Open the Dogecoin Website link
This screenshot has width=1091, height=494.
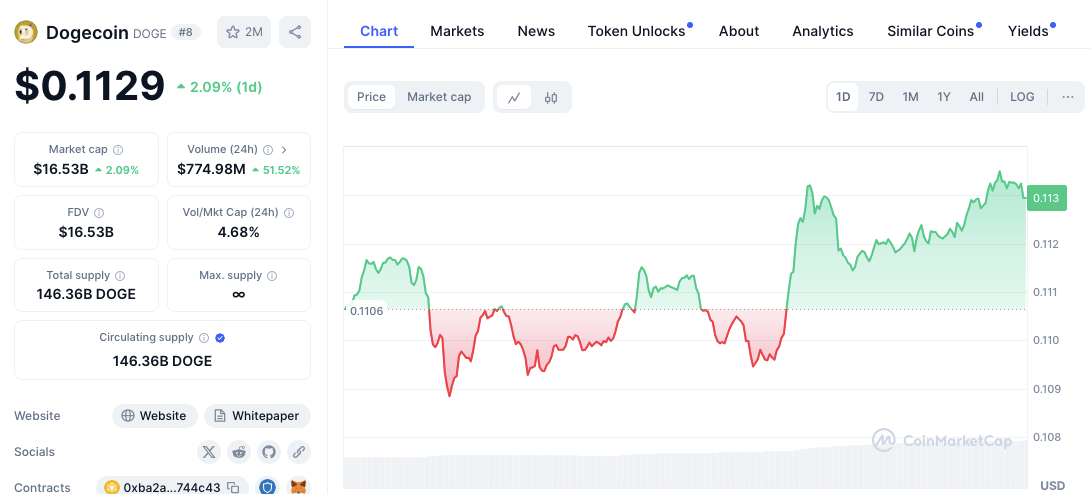pyautogui.click(x=155, y=416)
